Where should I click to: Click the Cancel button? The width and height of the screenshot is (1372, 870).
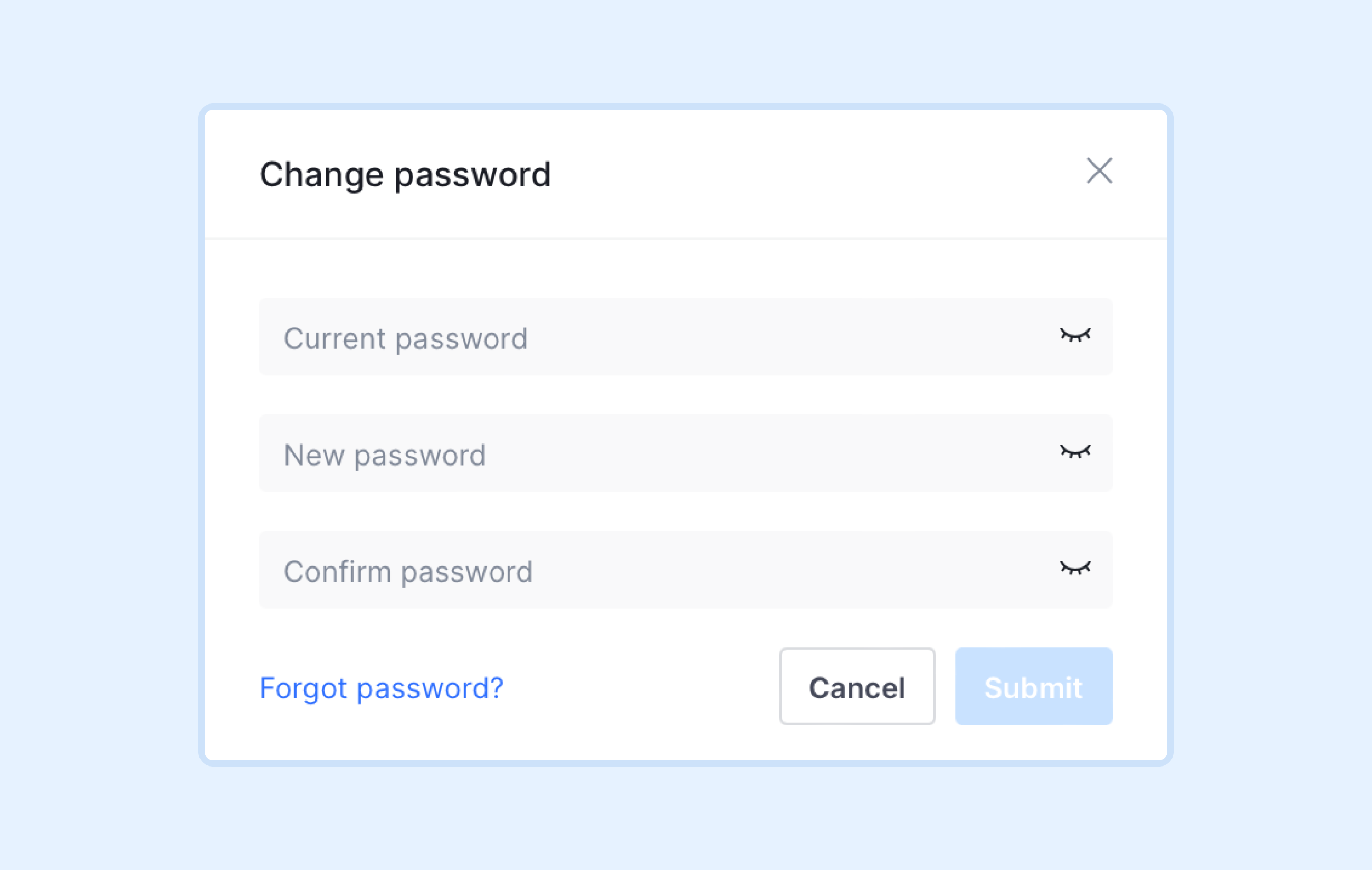click(857, 686)
